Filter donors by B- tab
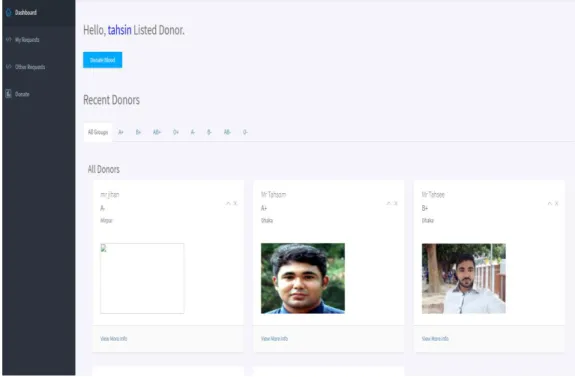This screenshot has width=575, height=377. (x=209, y=132)
